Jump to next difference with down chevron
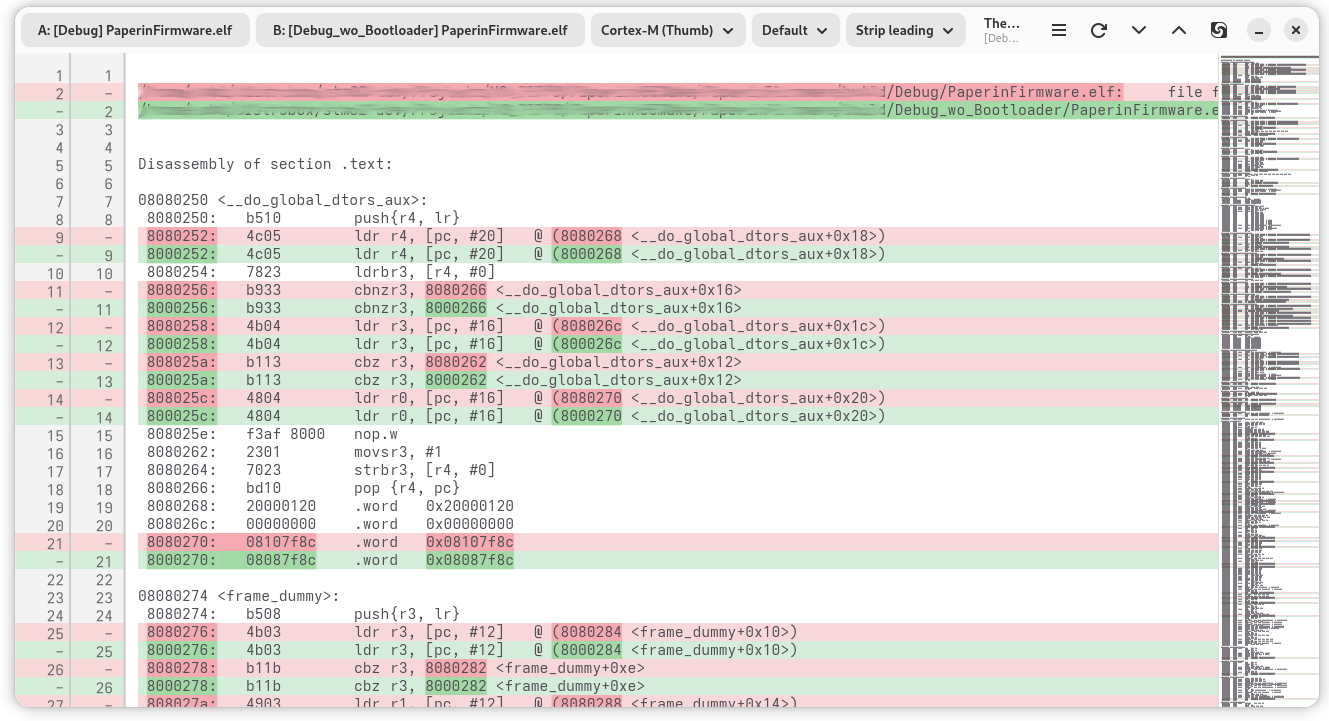Viewport: 1329px width, 721px height. (1139, 30)
